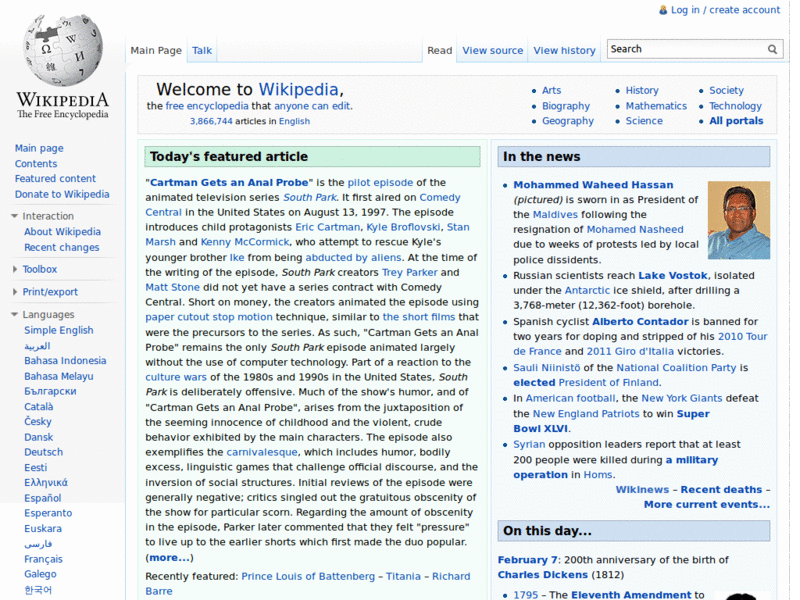Open the Lake Vostok link
The width and height of the screenshot is (800, 600).
[x=673, y=276]
